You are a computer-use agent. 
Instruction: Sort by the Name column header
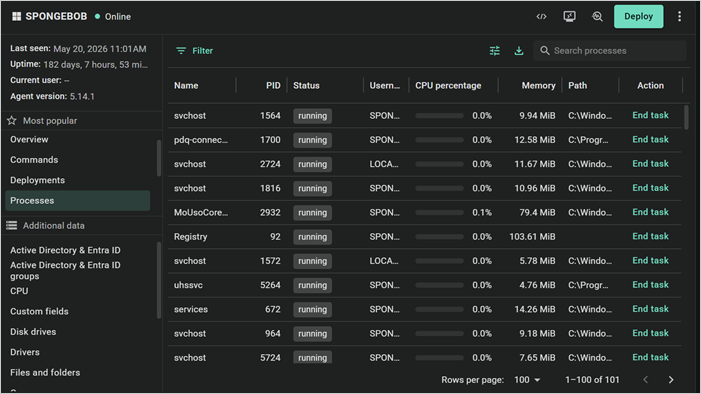(186, 85)
